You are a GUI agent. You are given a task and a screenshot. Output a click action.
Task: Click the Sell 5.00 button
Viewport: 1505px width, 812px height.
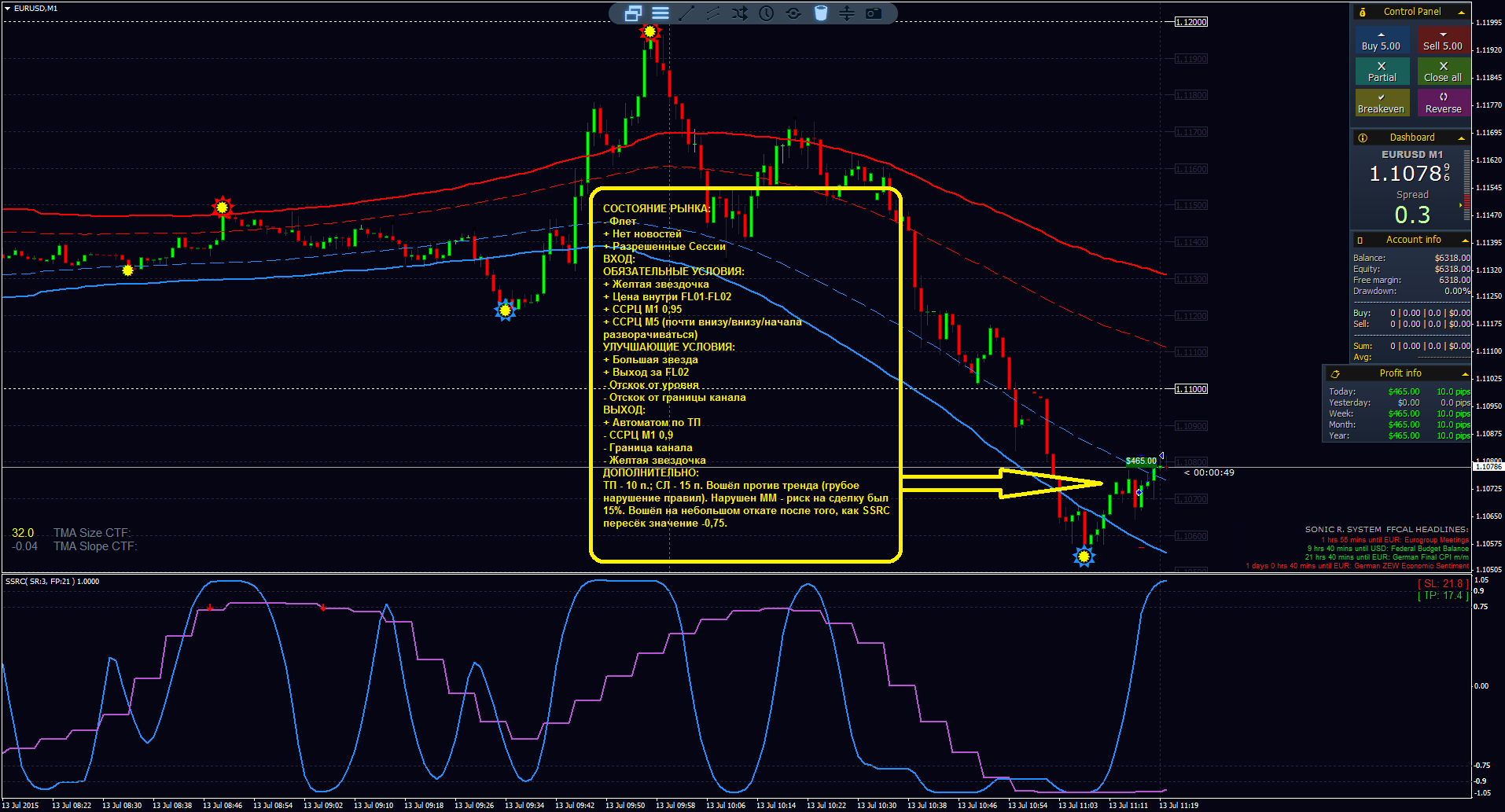pos(1443,41)
